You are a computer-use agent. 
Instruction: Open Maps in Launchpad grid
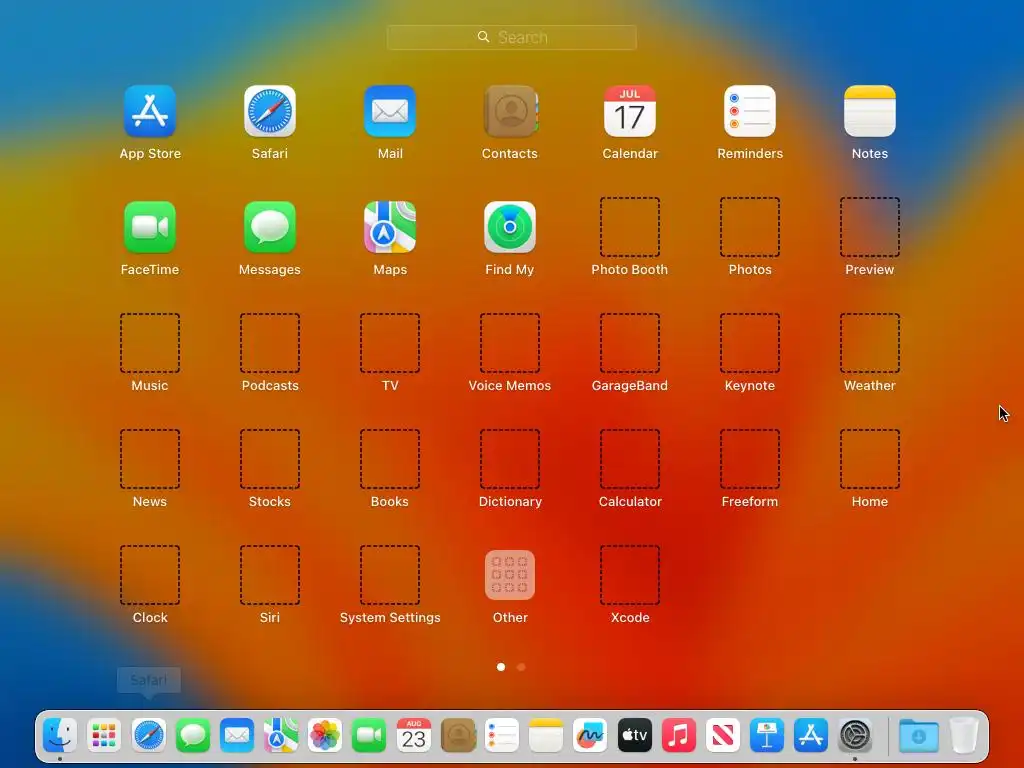coord(390,227)
